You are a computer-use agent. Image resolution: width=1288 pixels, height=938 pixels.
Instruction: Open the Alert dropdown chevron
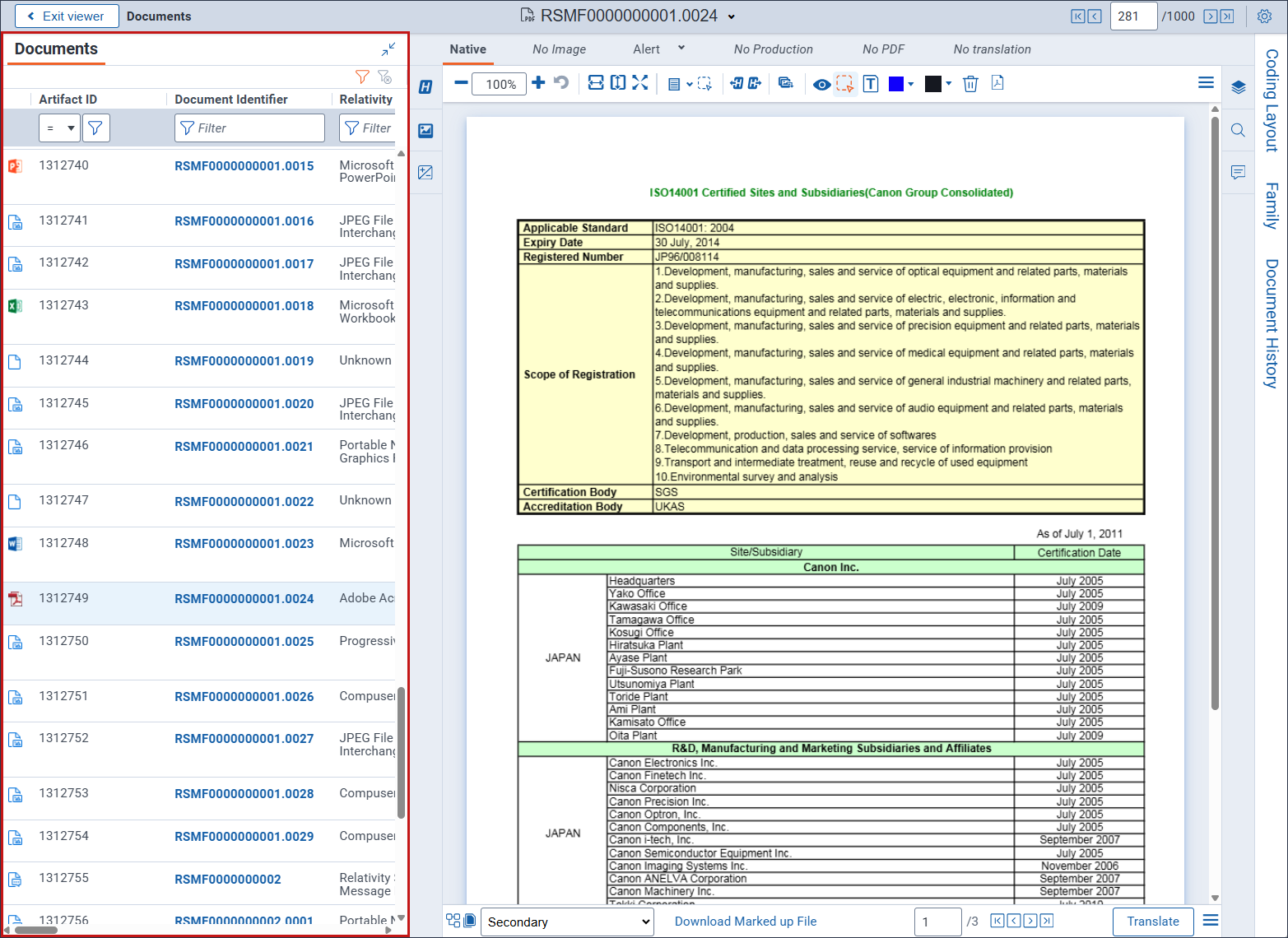(x=681, y=49)
